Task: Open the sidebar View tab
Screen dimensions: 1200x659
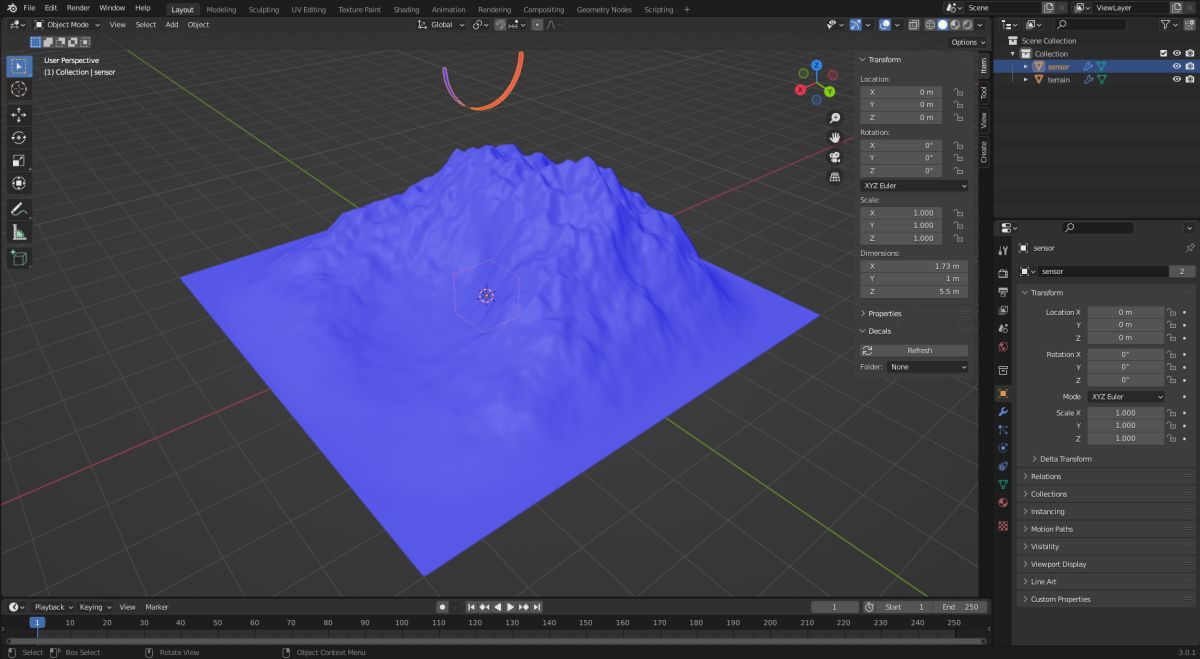Action: click(983, 121)
